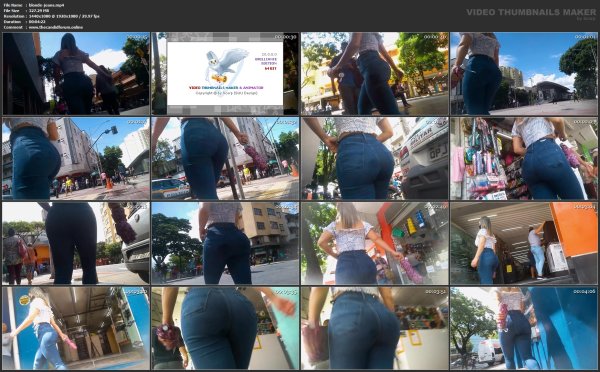Click the file name value ending in .mp4

(46, 5)
